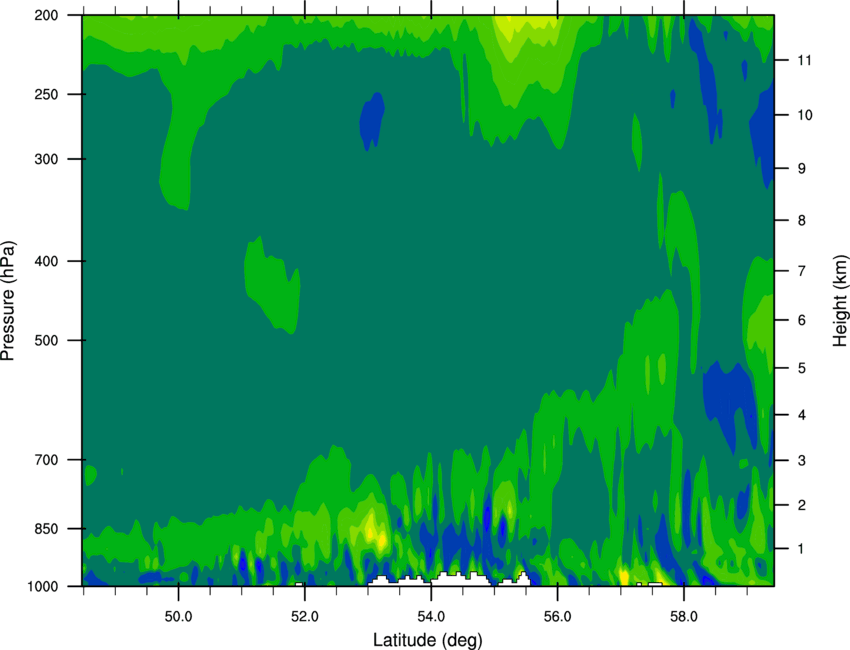Pick the 10 km height label
The image size is (850, 650).
click(804, 115)
